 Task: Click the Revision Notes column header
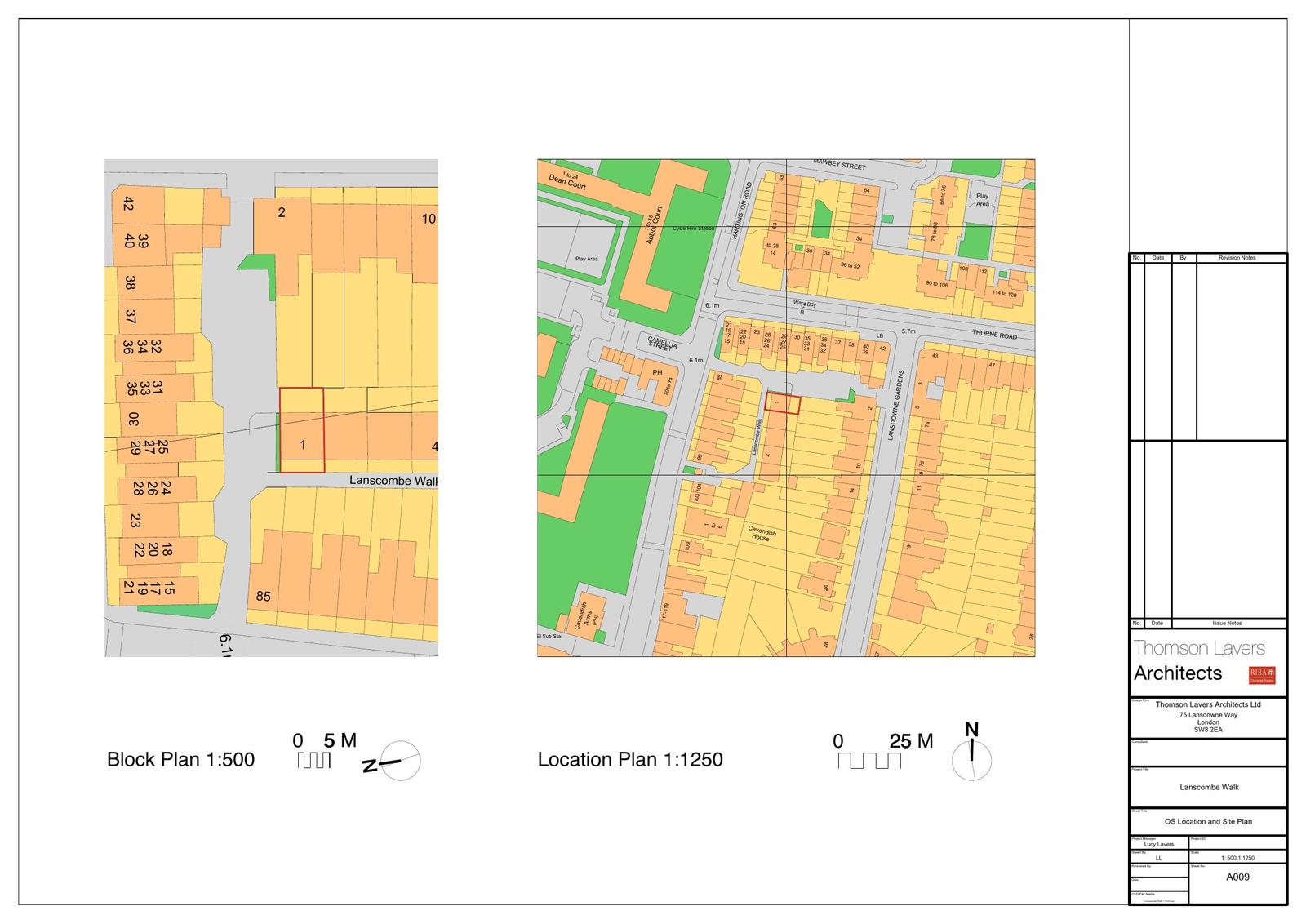coord(1237,258)
